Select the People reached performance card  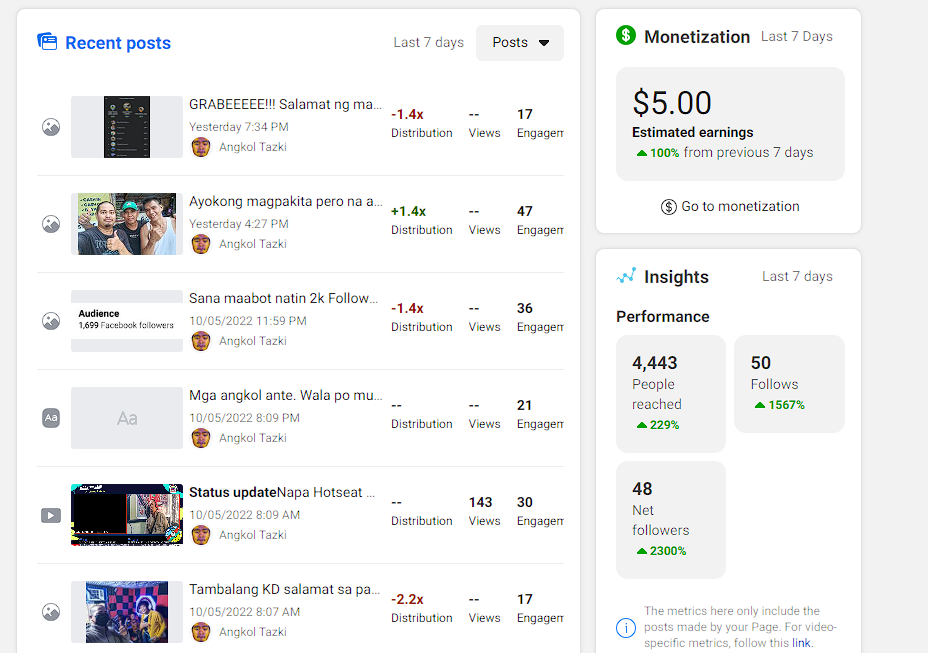coord(670,393)
